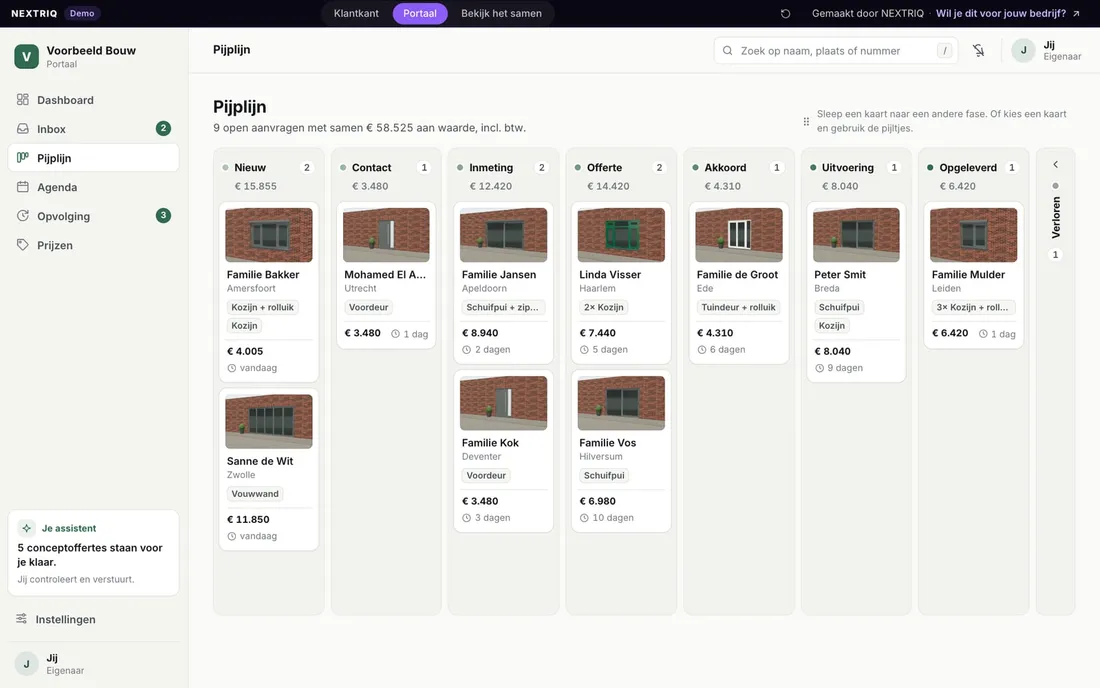Click the Prijzen tag icon
Image resolution: width=1100 pixels, height=688 pixels.
click(22, 245)
